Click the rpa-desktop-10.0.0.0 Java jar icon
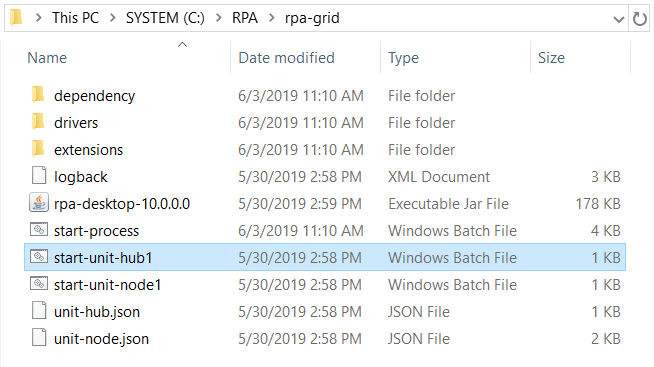This screenshot has height=367, width=654. pyautogui.click(x=39, y=203)
